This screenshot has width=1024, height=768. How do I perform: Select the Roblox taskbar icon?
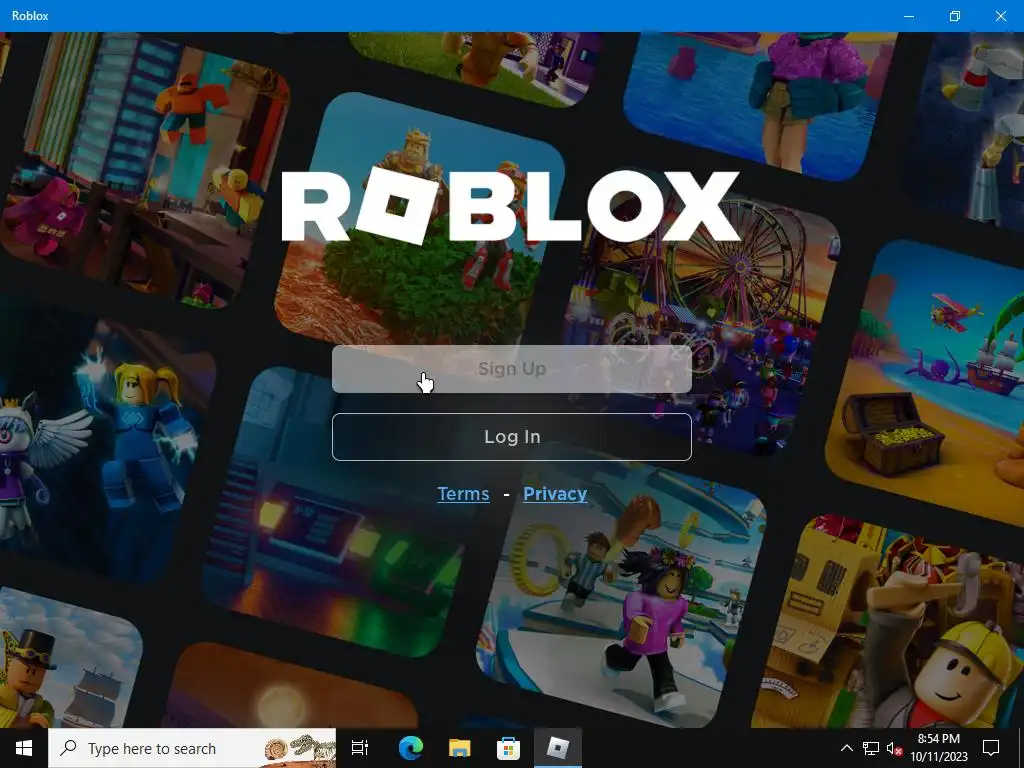(558, 748)
